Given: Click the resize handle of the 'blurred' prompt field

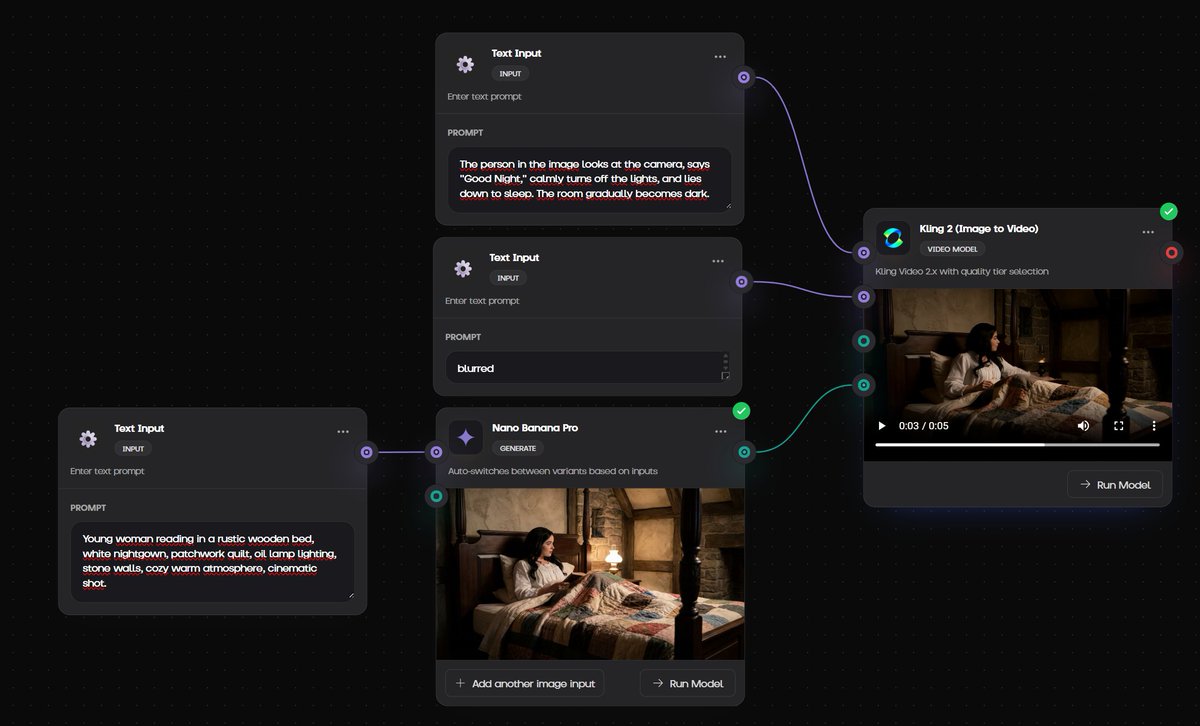Looking at the screenshot, I should (x=726, y=376).
